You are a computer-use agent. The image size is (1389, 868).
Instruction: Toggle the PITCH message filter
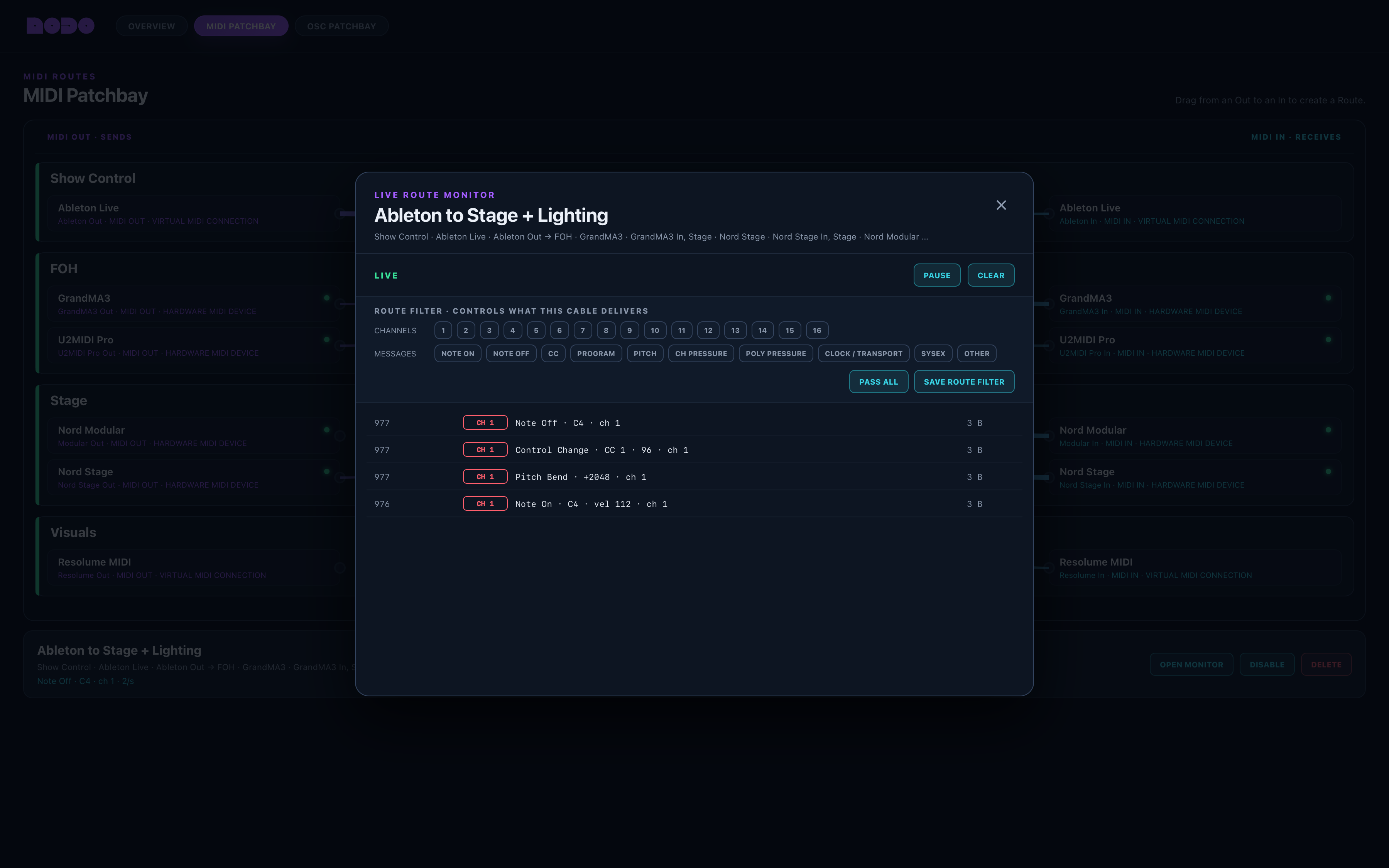pos(645,354)
